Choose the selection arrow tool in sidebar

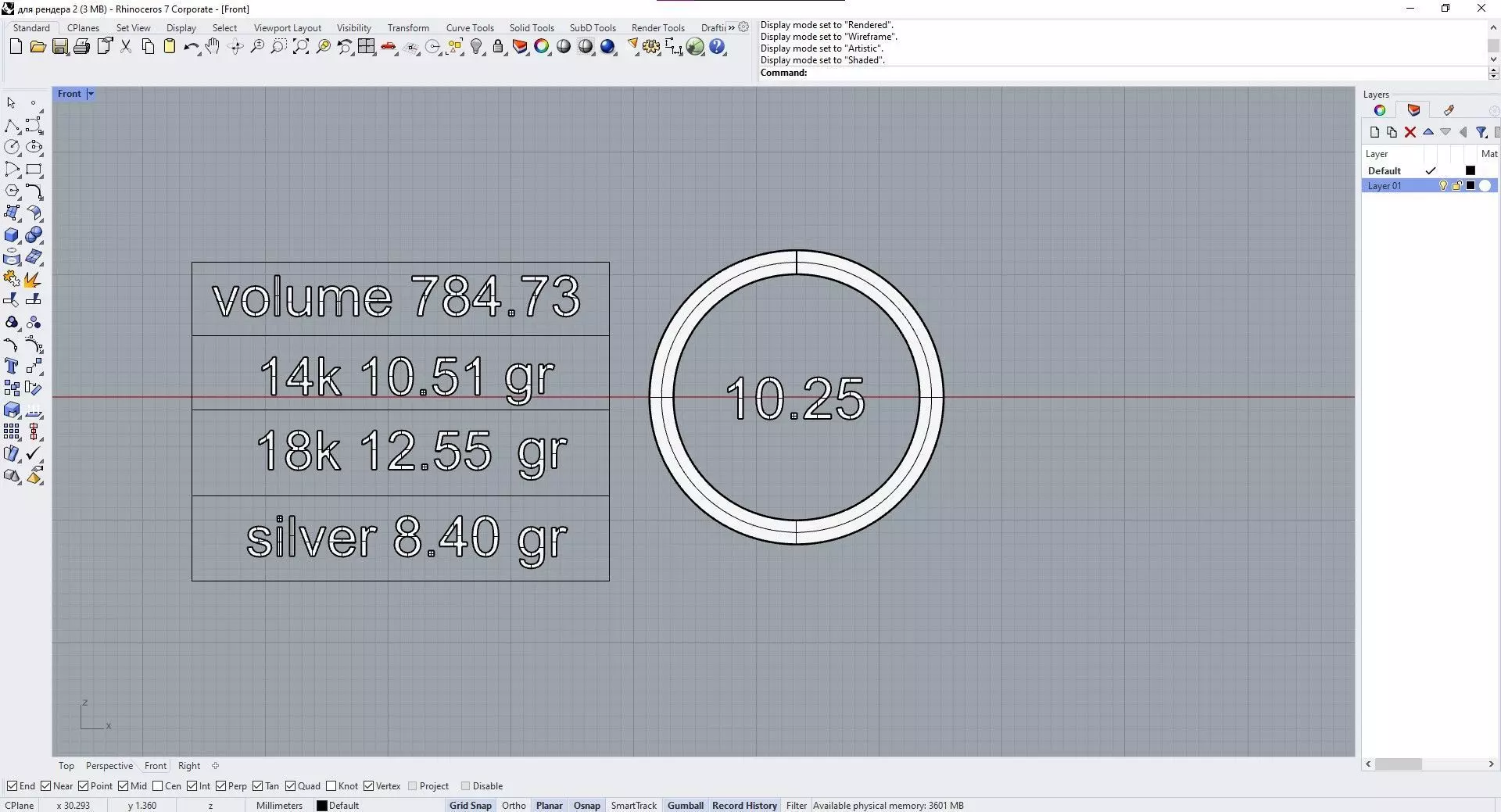tap(11, 103)
